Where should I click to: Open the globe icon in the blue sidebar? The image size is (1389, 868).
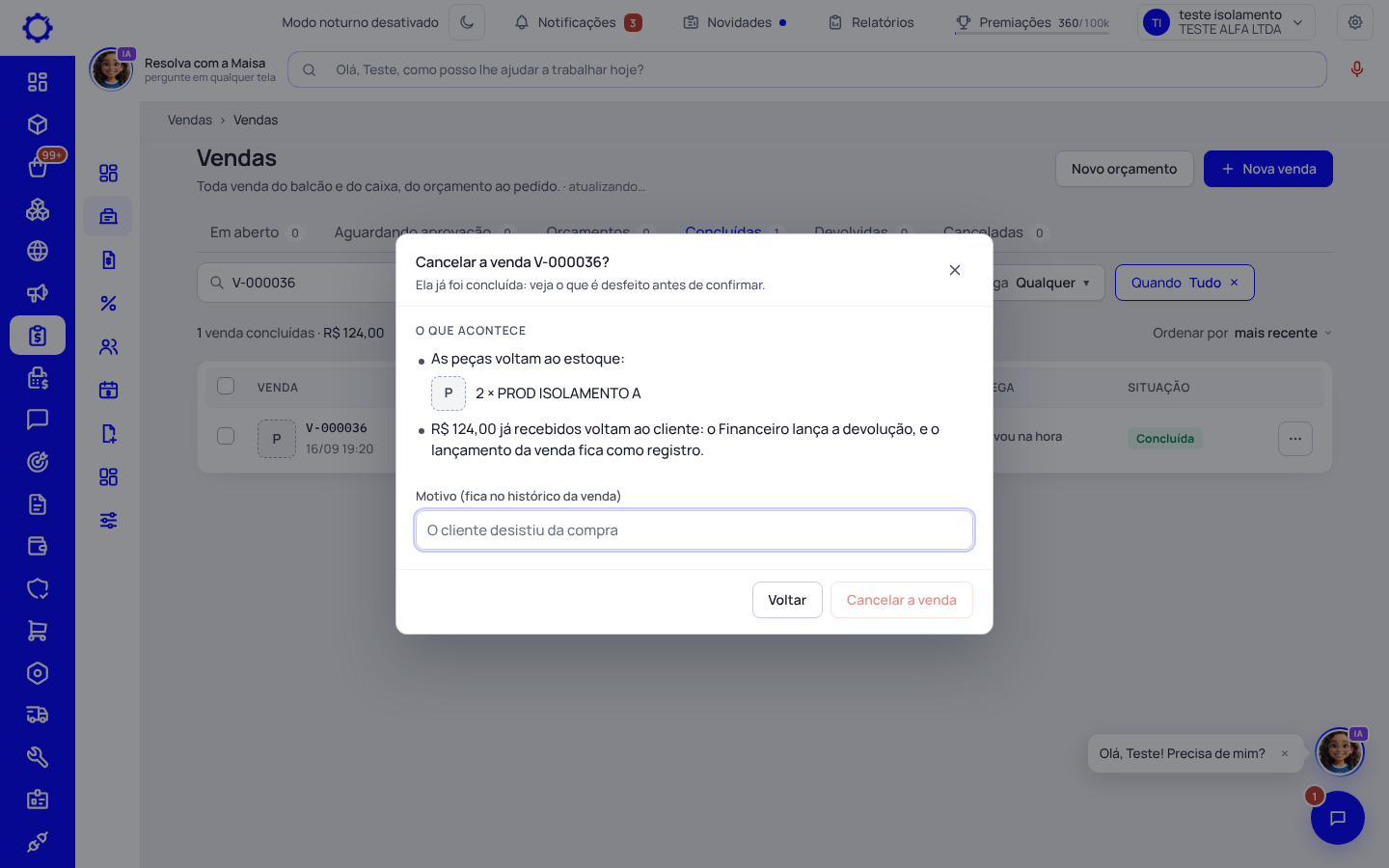(38, 251)
